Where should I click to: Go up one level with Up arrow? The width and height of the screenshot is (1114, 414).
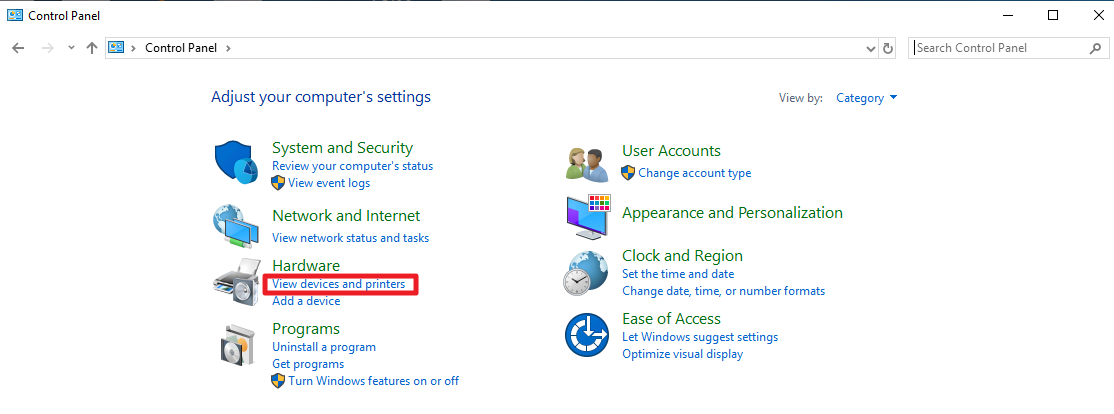point(92,48)
